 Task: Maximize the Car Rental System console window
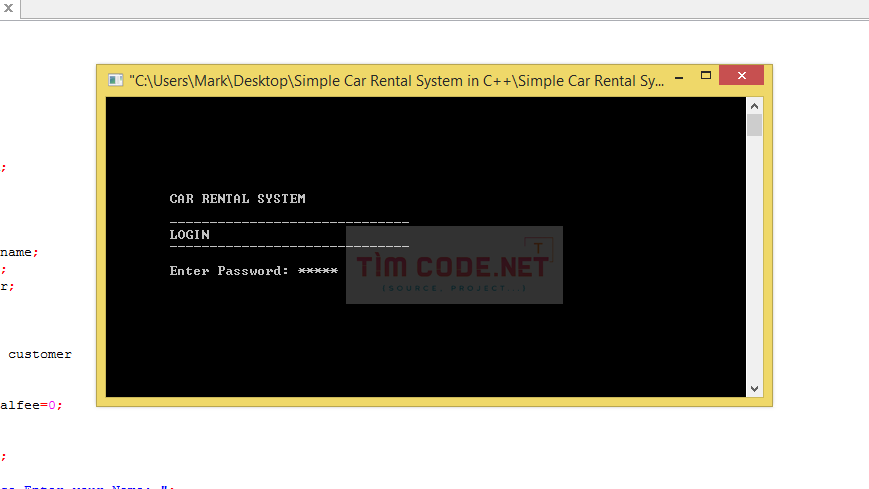706,75
